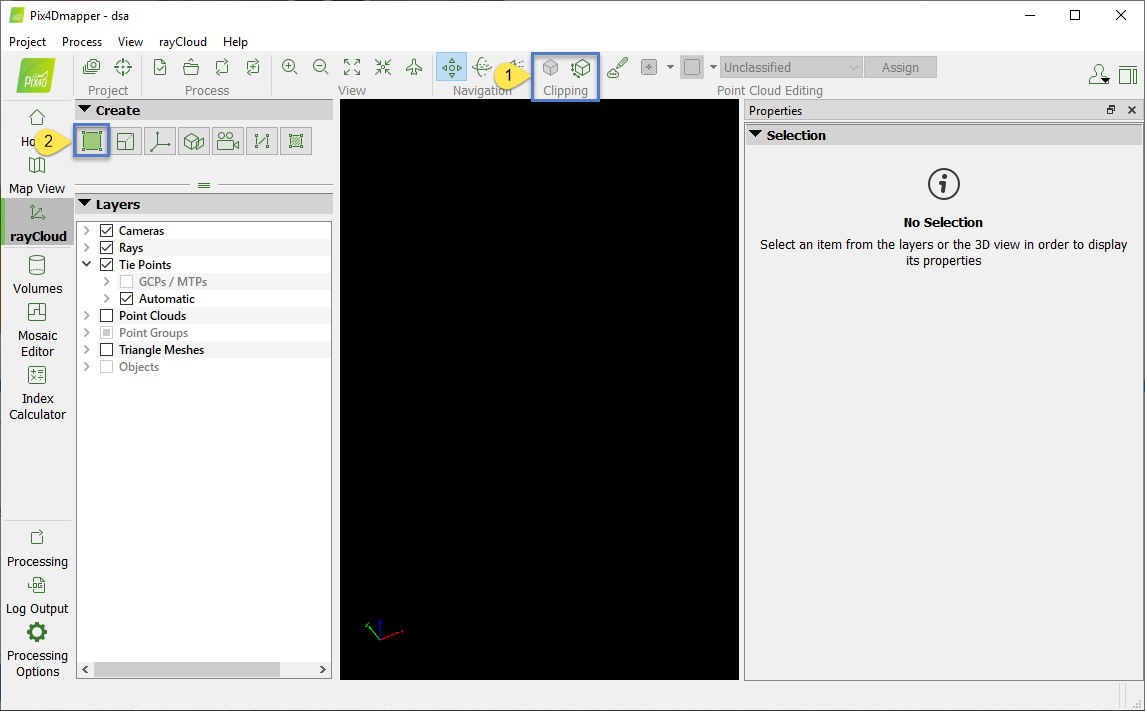Uncheck the Automatic tie points checkbox

(x=126, y=299)
